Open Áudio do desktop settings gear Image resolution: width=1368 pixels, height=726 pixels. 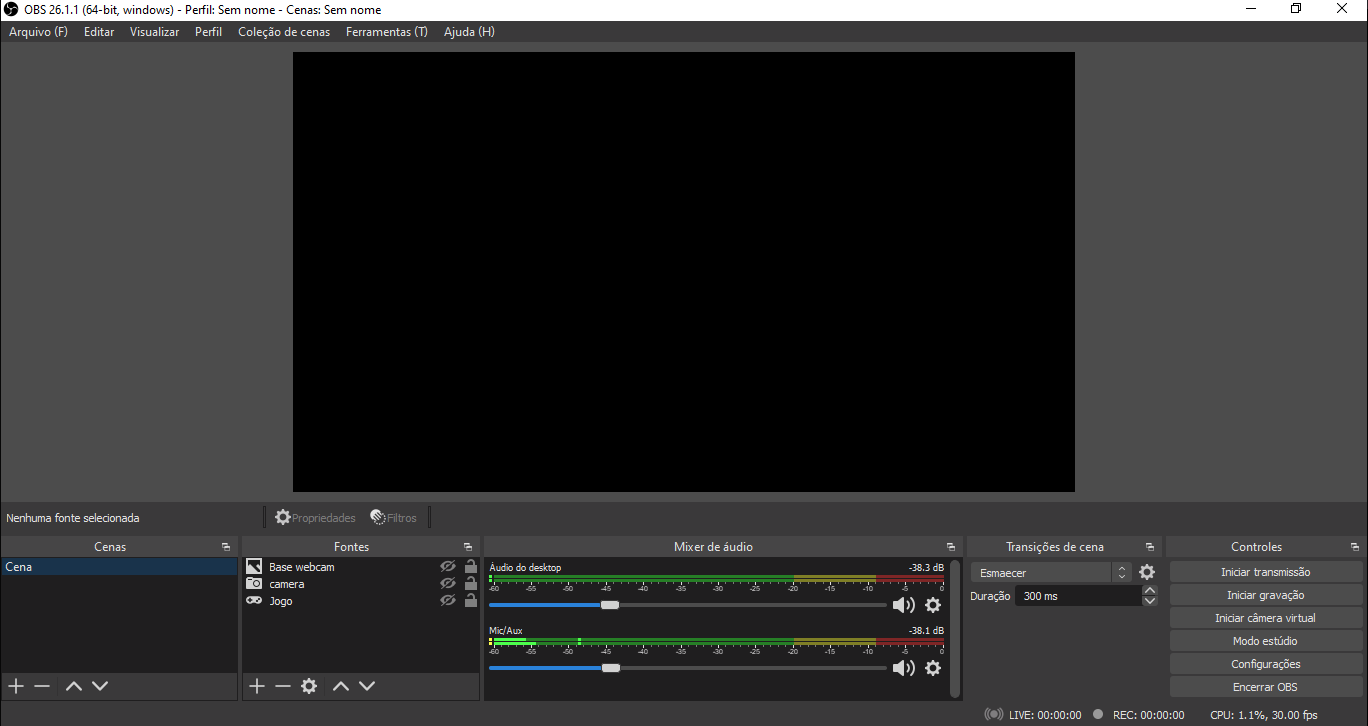(933, 605)
